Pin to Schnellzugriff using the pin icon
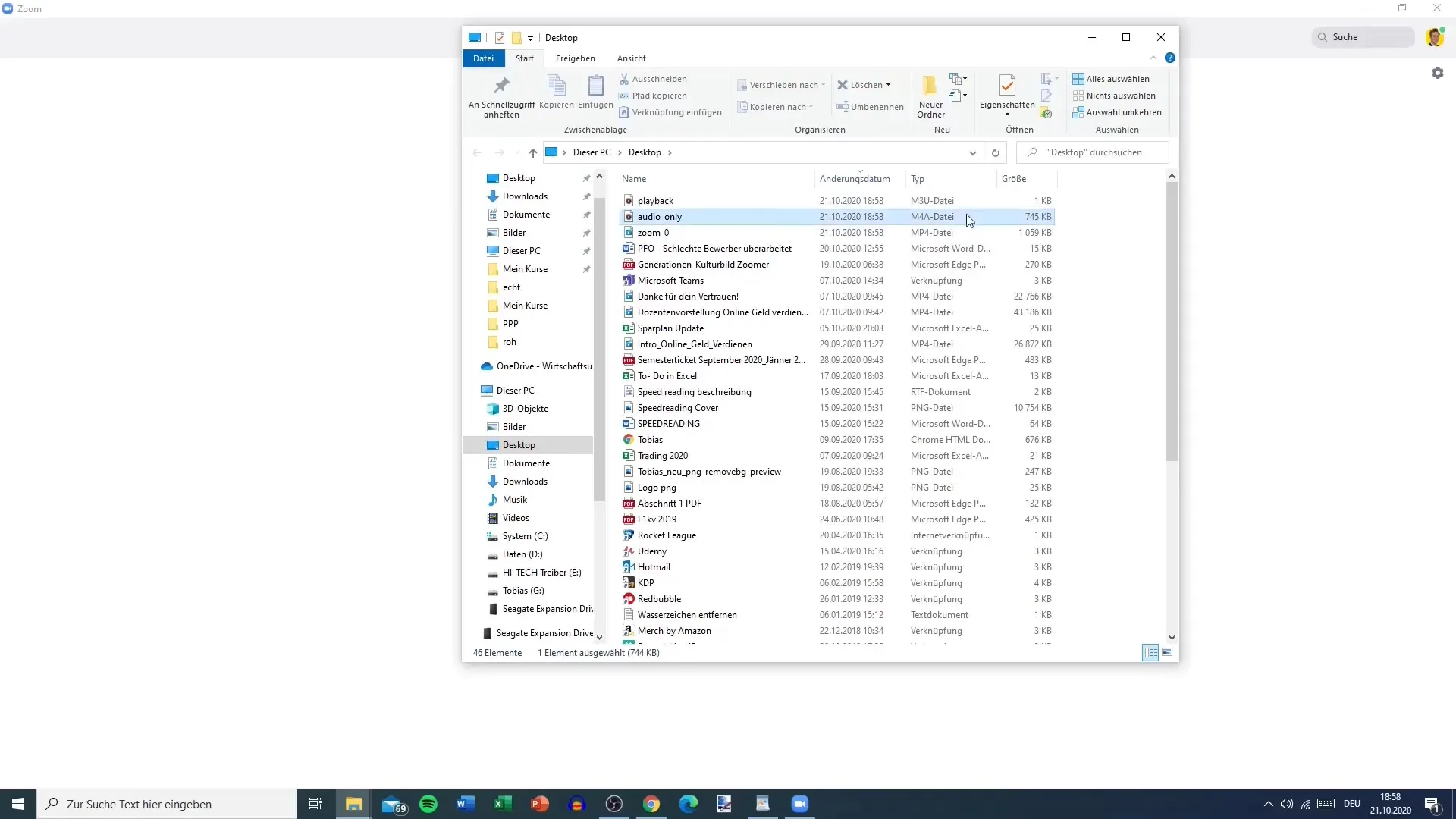Viewport: 1456px width, 819px height. 501,96
